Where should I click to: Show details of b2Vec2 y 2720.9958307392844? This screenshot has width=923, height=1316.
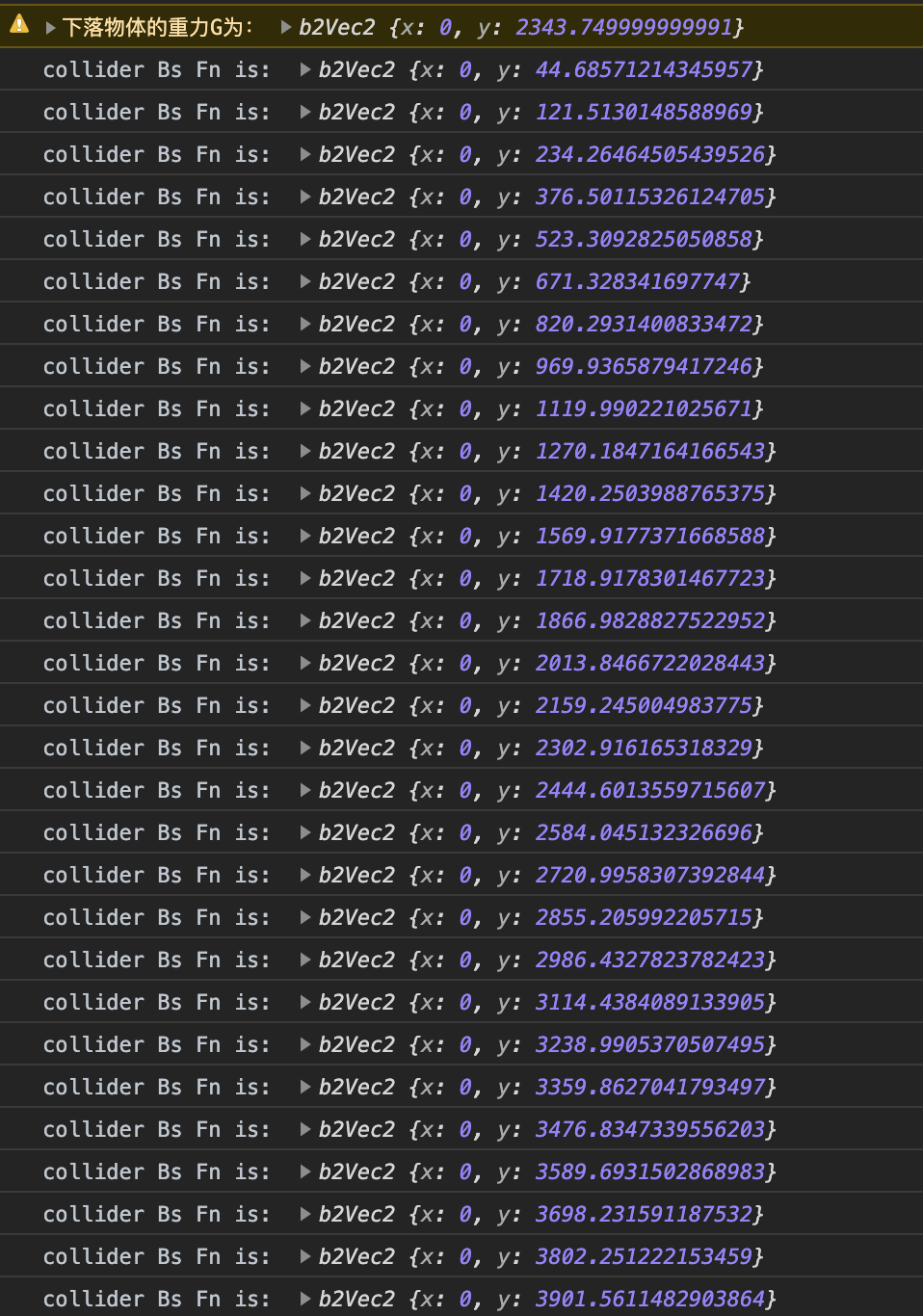(305, 875)
